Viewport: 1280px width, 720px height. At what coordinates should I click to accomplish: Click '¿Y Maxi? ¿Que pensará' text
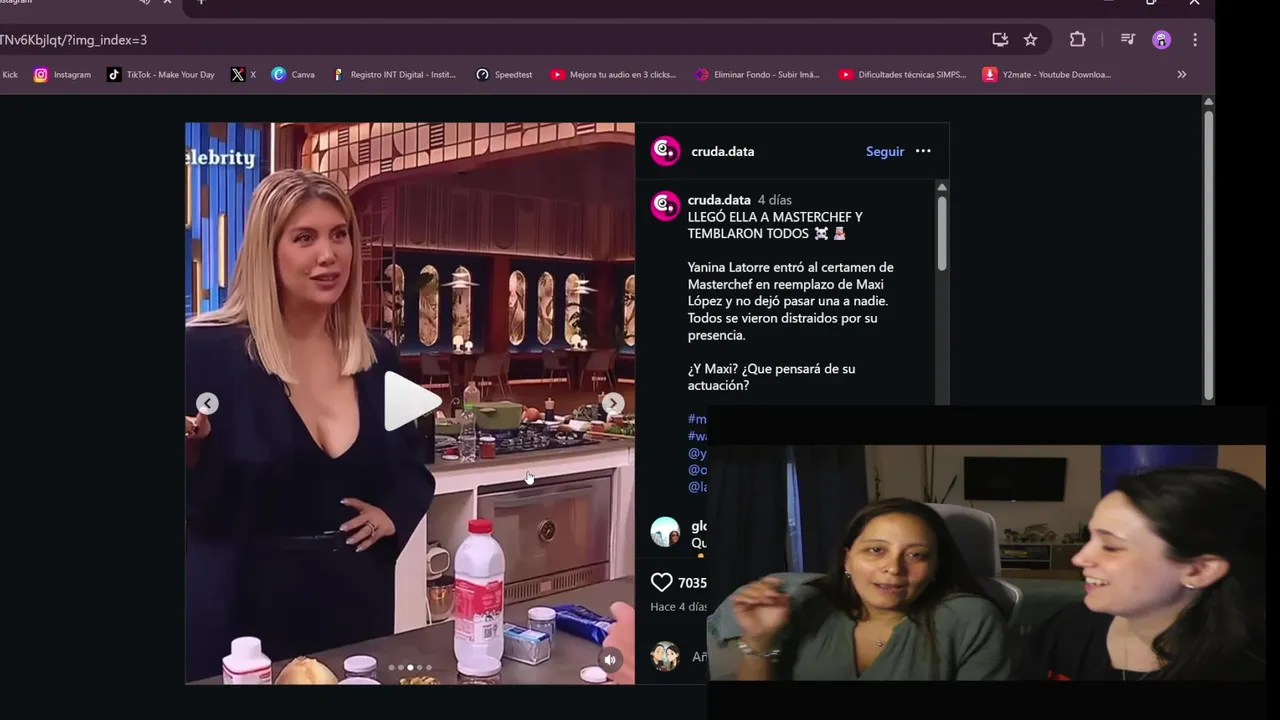click(x=771, y=369)
